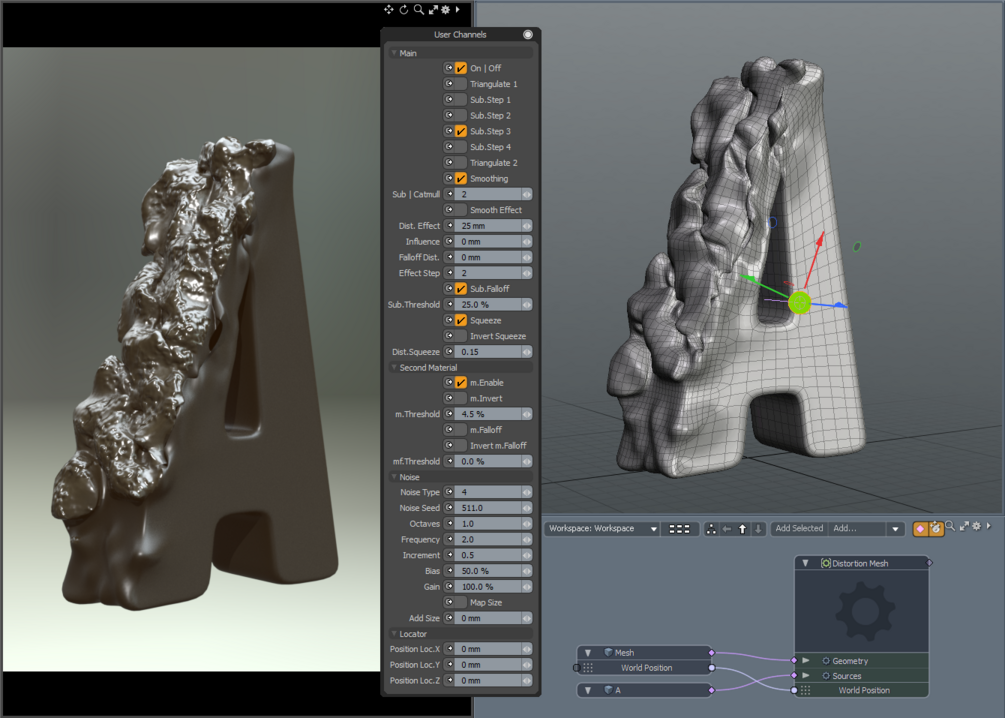Screen dimensions: 1005x718
Task: Click the snapping icon near the schematic toolbar right
Action: (922, 528)
